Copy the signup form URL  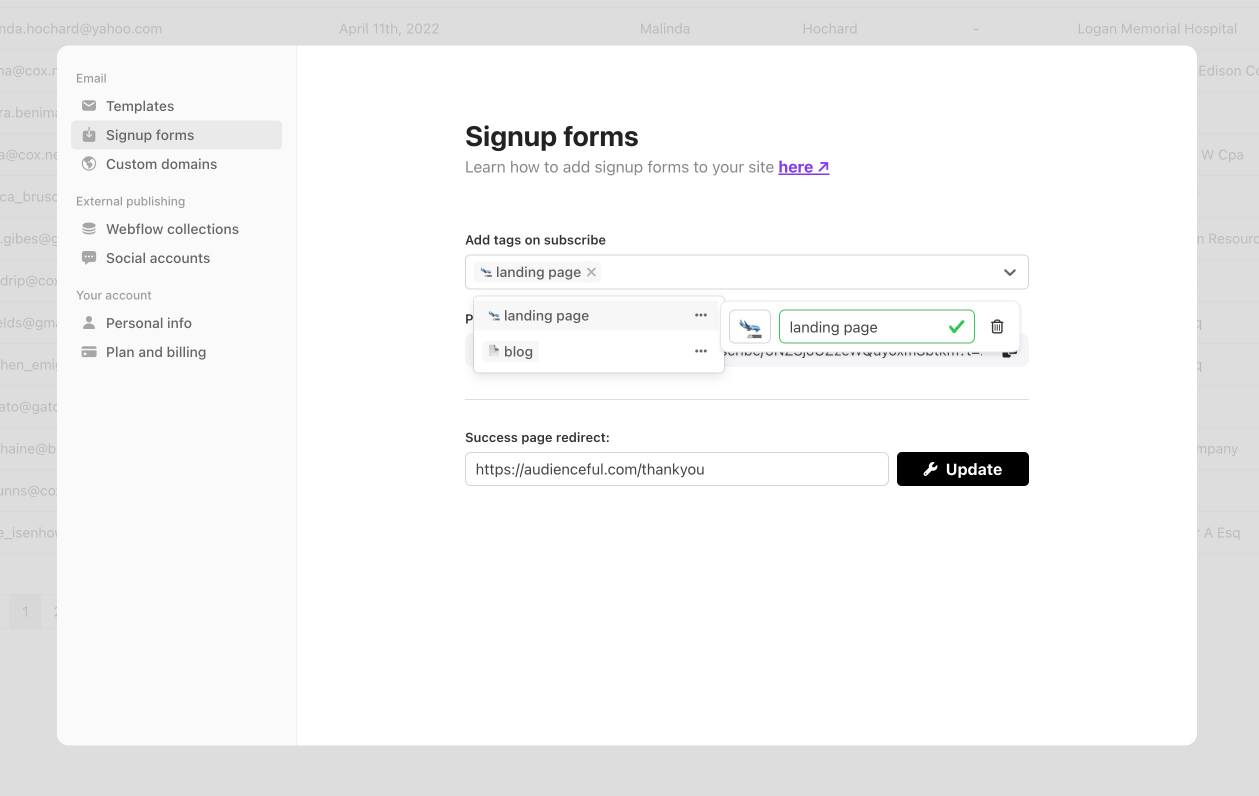pyautogui.click(x=1011, y=351)
